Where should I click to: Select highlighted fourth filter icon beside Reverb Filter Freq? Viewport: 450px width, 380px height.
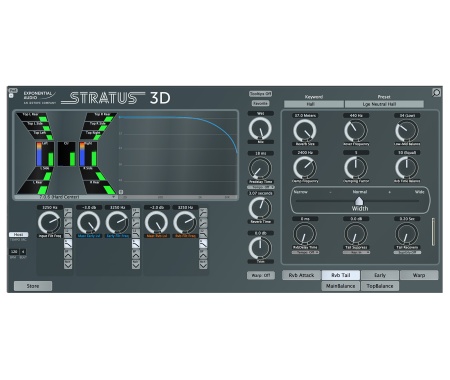click(x=203, y=243)
